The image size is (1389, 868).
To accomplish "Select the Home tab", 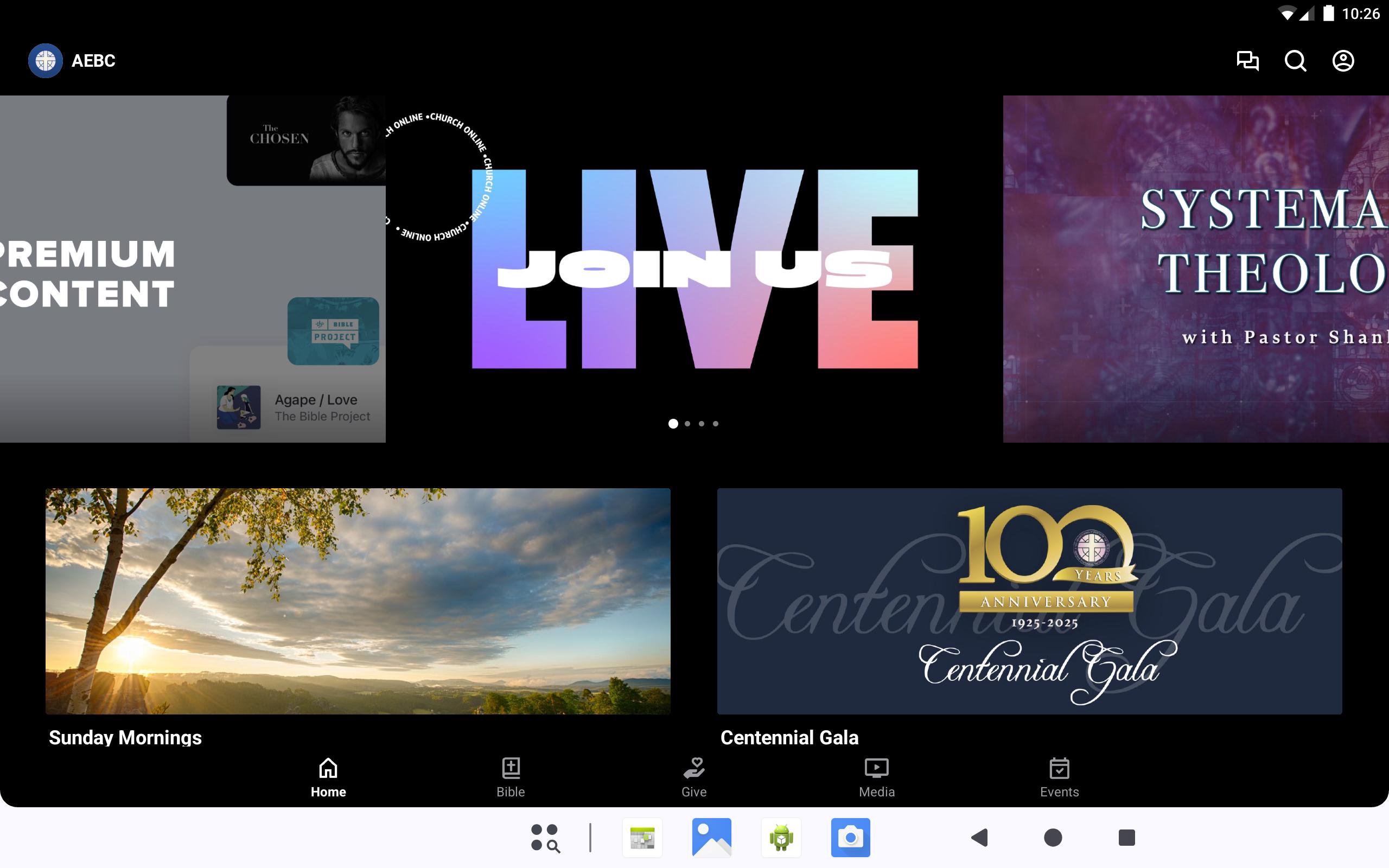I will tap(328, 777).
